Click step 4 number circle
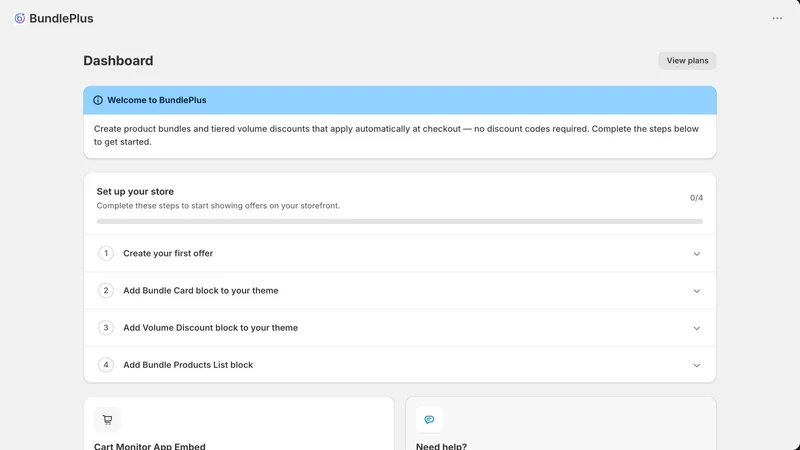The height and width of the screenshot is (450, 800). (x=106, y=365)
